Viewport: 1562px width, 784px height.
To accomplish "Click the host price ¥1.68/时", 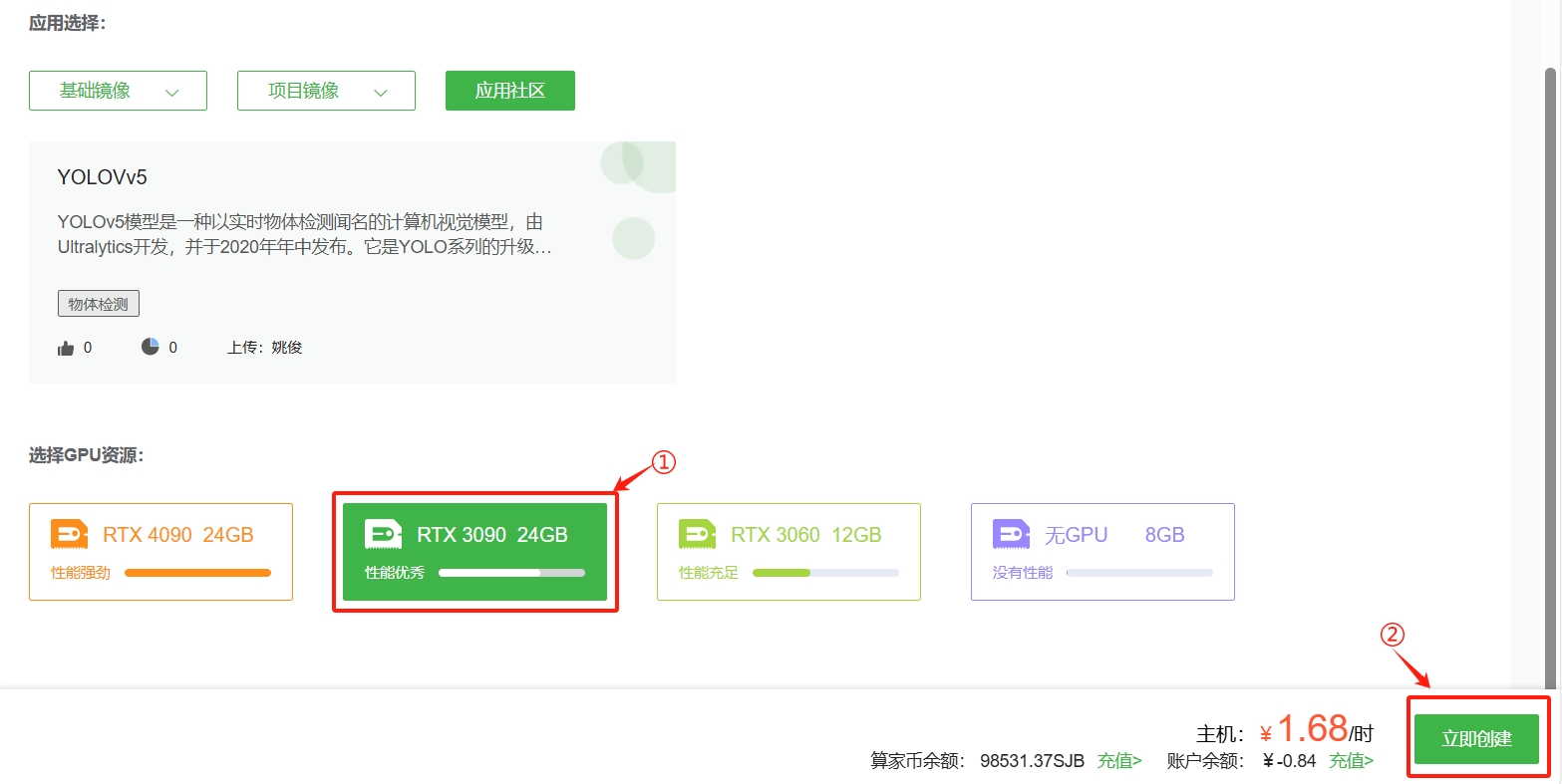I will pyautogui.click(x=1316, y=730).
